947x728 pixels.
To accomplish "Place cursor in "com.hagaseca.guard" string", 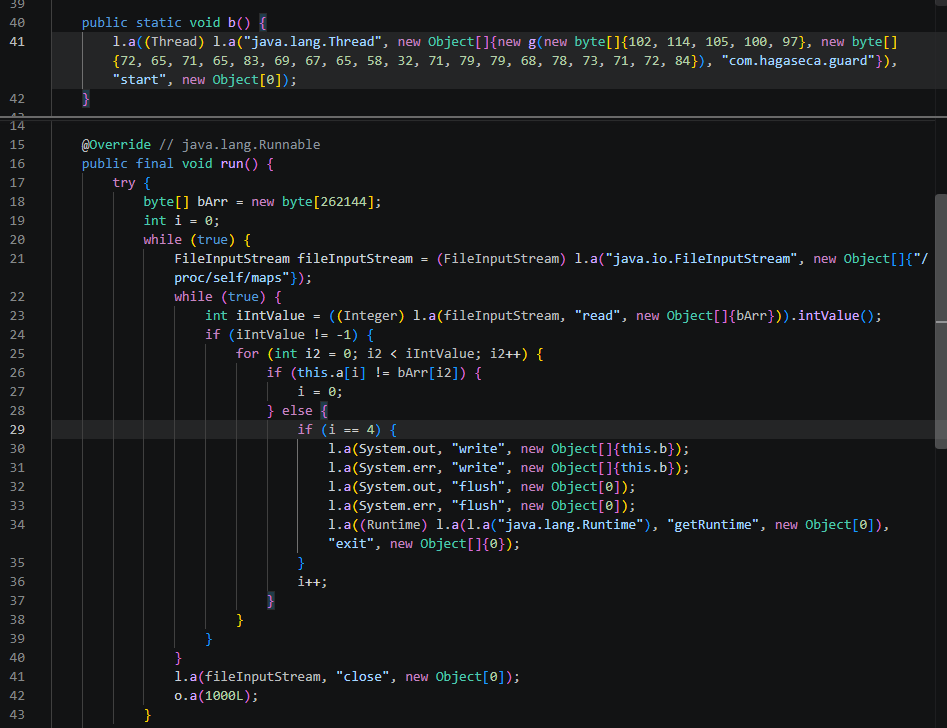I will (798, 60).
